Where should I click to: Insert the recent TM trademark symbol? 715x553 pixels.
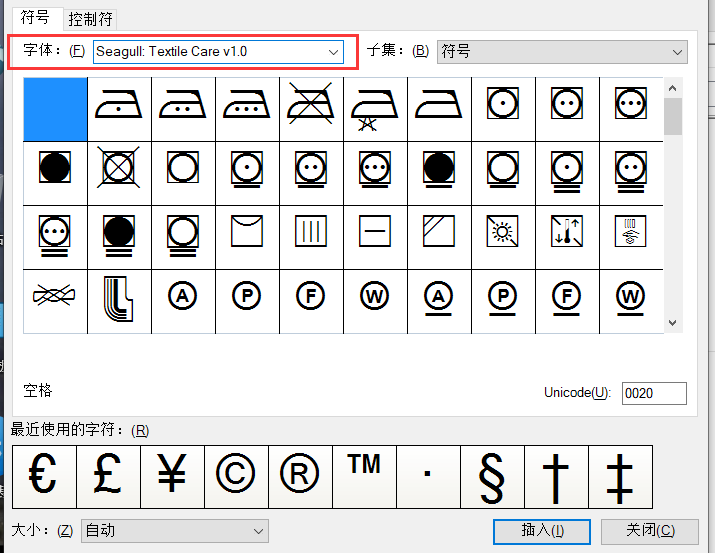[364, 476]
